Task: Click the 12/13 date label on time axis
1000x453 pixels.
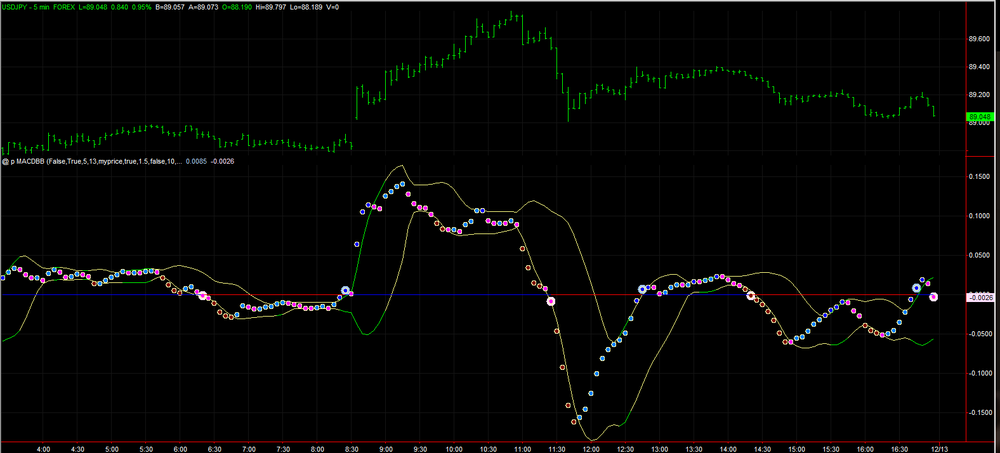Action: point(940,449)
